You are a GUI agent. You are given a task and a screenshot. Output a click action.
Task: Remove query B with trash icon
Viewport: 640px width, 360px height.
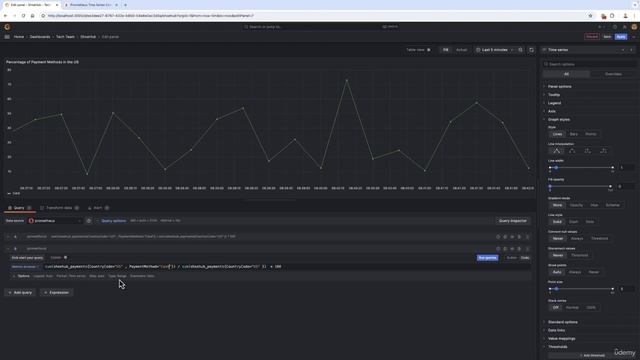pyautogui.click(x=519, y=249)
